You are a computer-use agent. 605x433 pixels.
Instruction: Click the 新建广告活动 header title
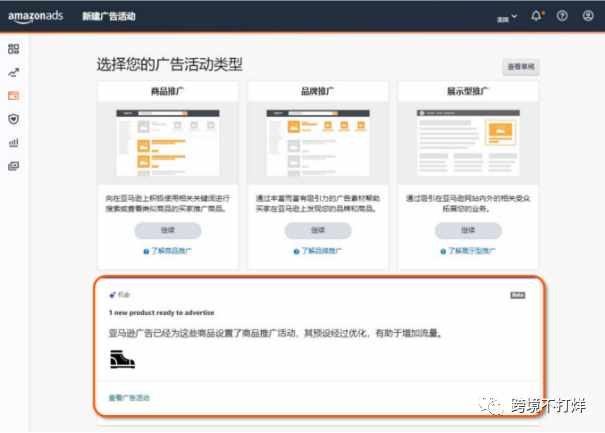(109, 16)
